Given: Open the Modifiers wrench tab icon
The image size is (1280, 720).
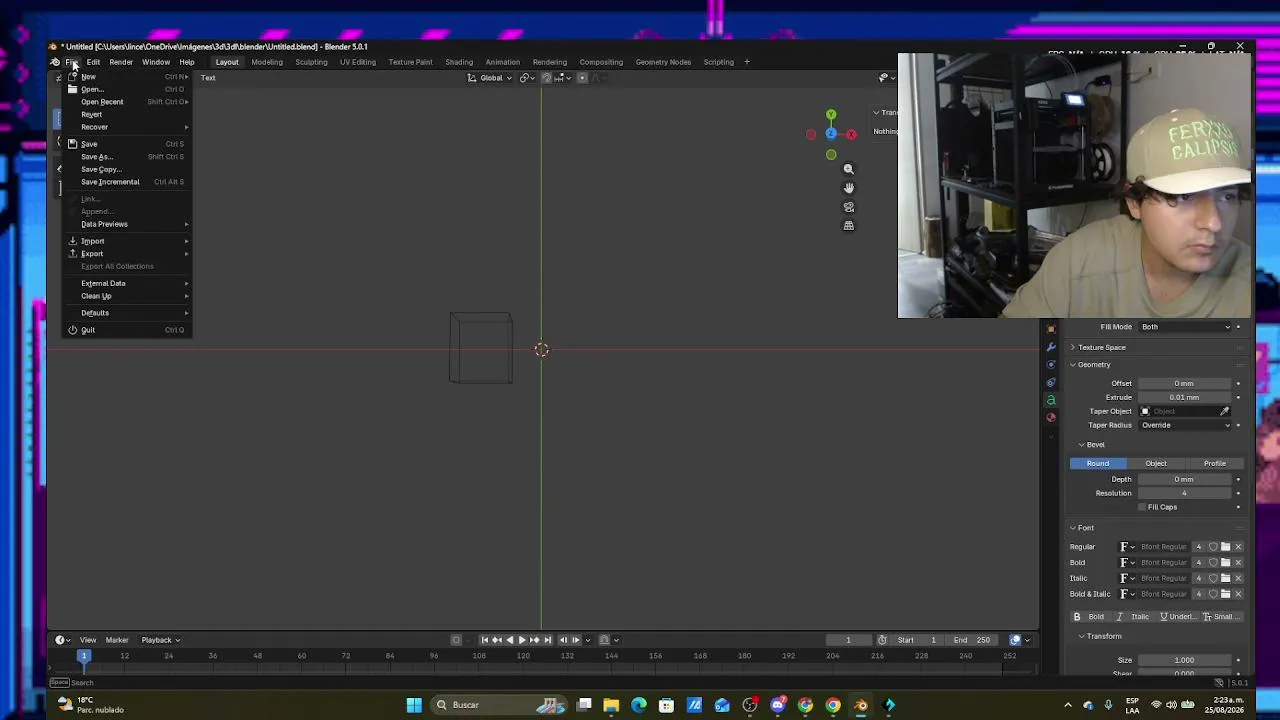Looking at the screenshot, I should 1051,347.
